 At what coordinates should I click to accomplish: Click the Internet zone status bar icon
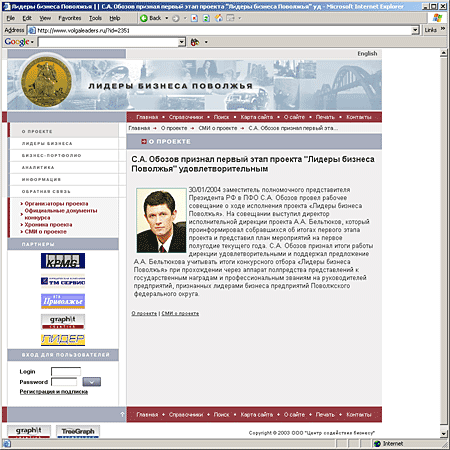tap(377, 444)
